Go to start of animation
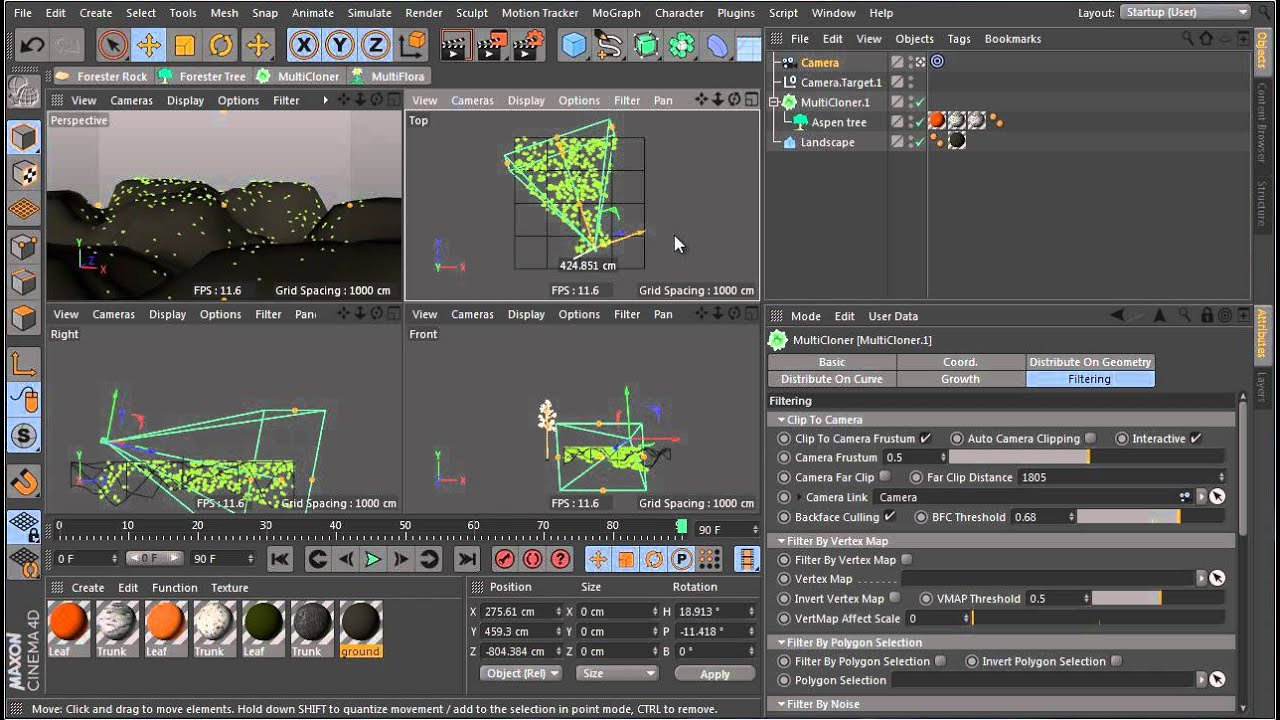 pyautogui.click(x=280, y=559)
